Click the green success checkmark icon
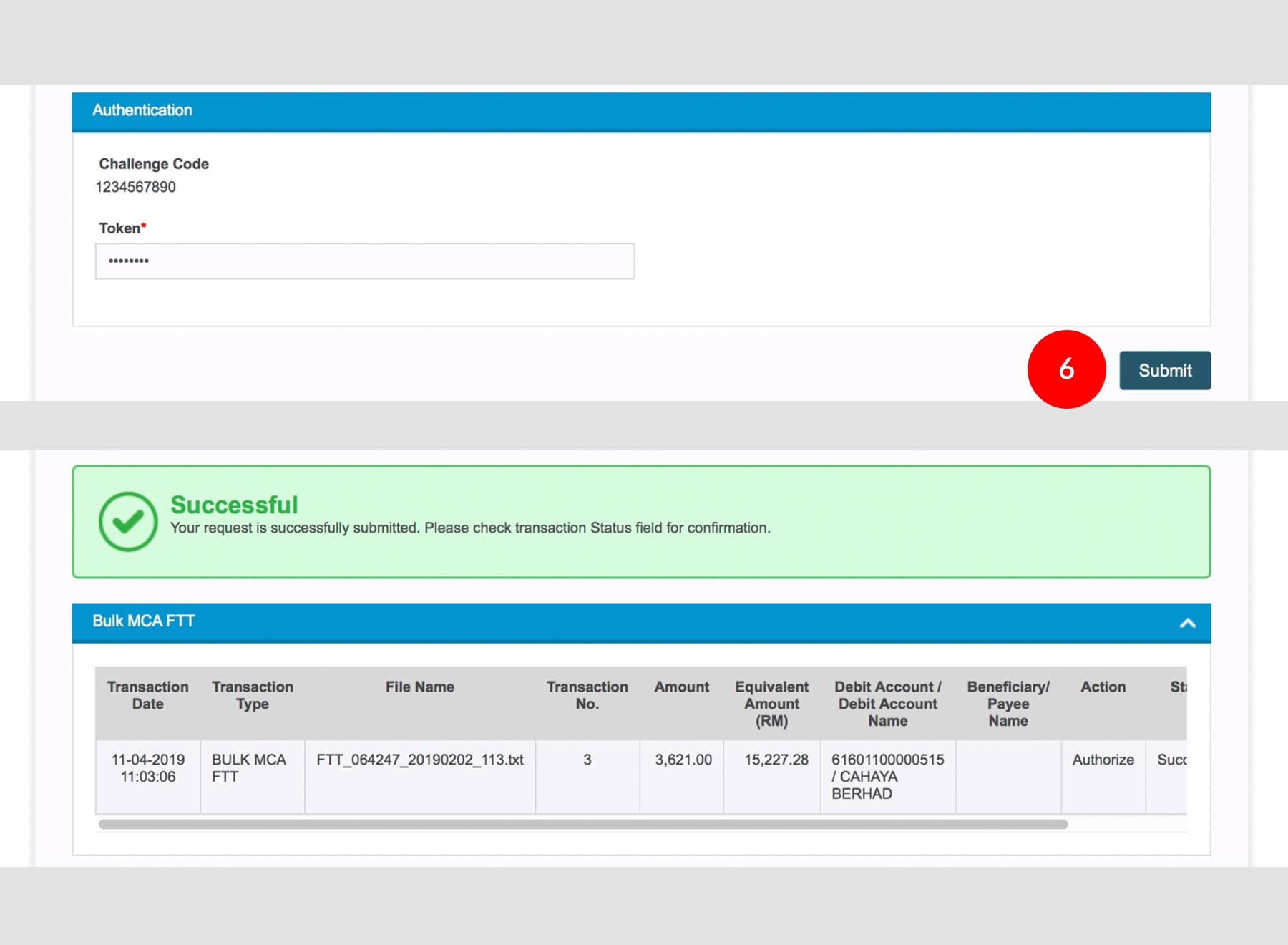Viewport: 1288px width, 945px height. 127,522
